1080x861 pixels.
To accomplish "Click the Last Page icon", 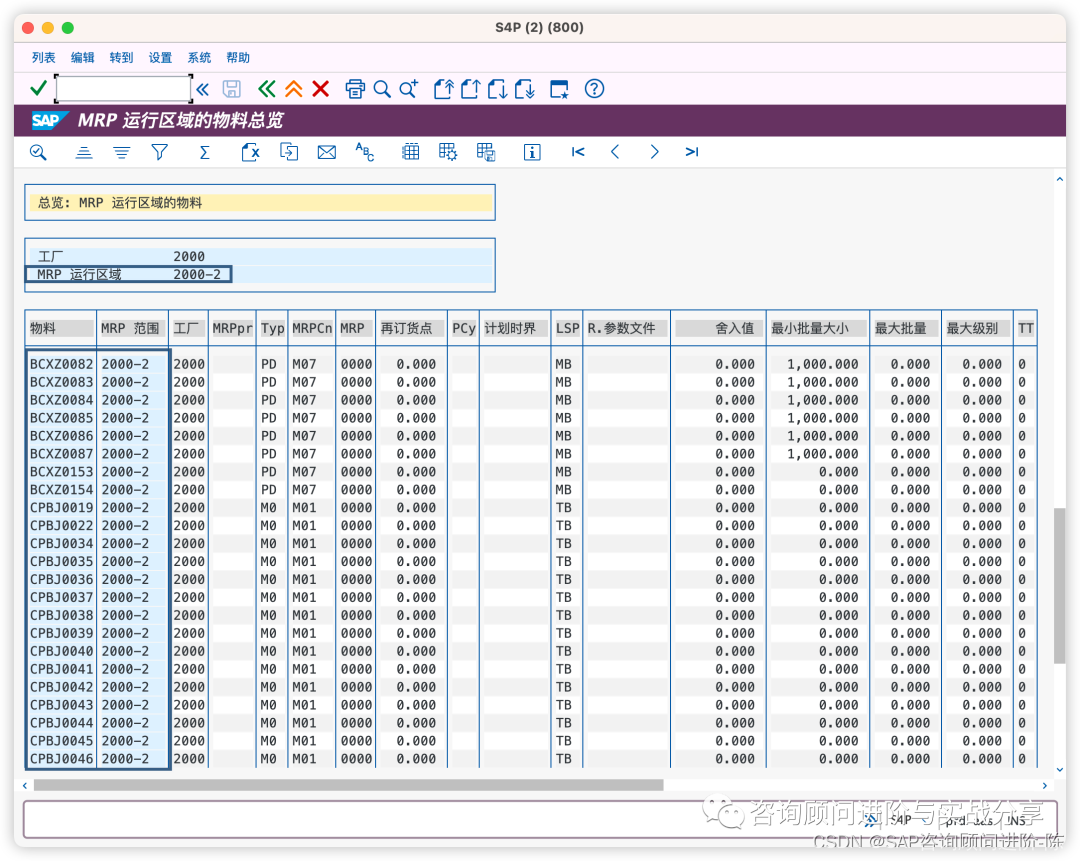I will 525,89.
